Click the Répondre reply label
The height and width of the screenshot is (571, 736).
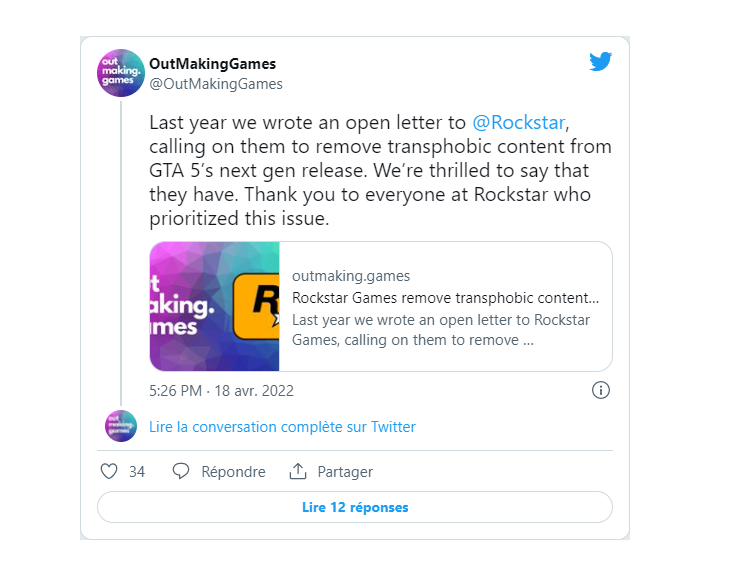(233, 471)
